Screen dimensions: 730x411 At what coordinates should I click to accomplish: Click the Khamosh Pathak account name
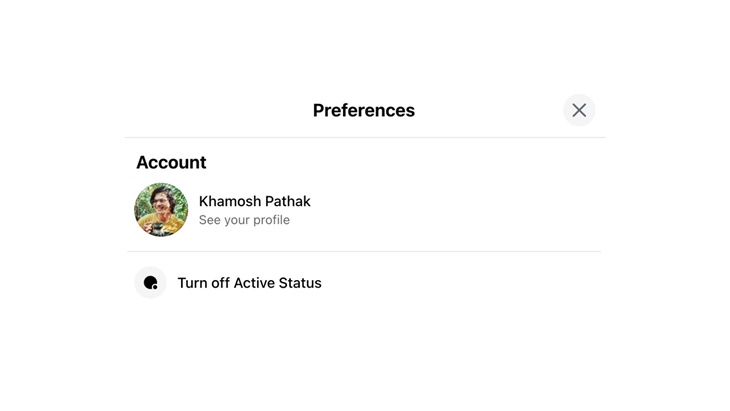[254, 201]
